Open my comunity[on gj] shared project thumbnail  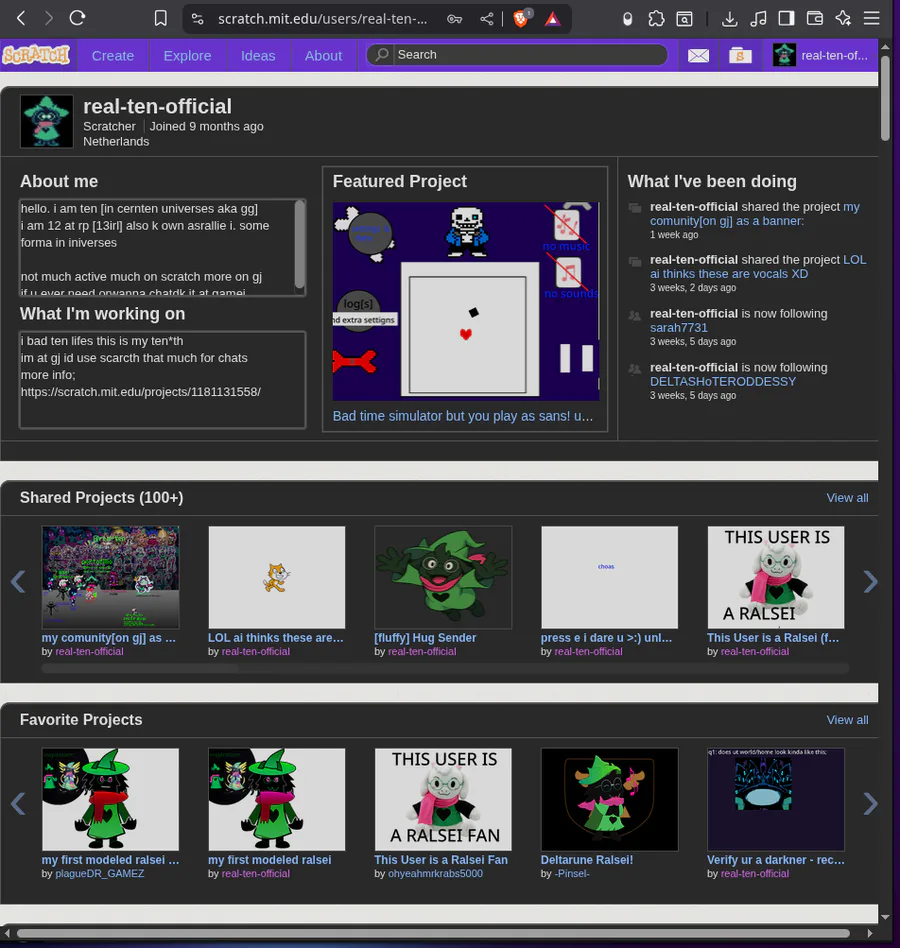111,577
